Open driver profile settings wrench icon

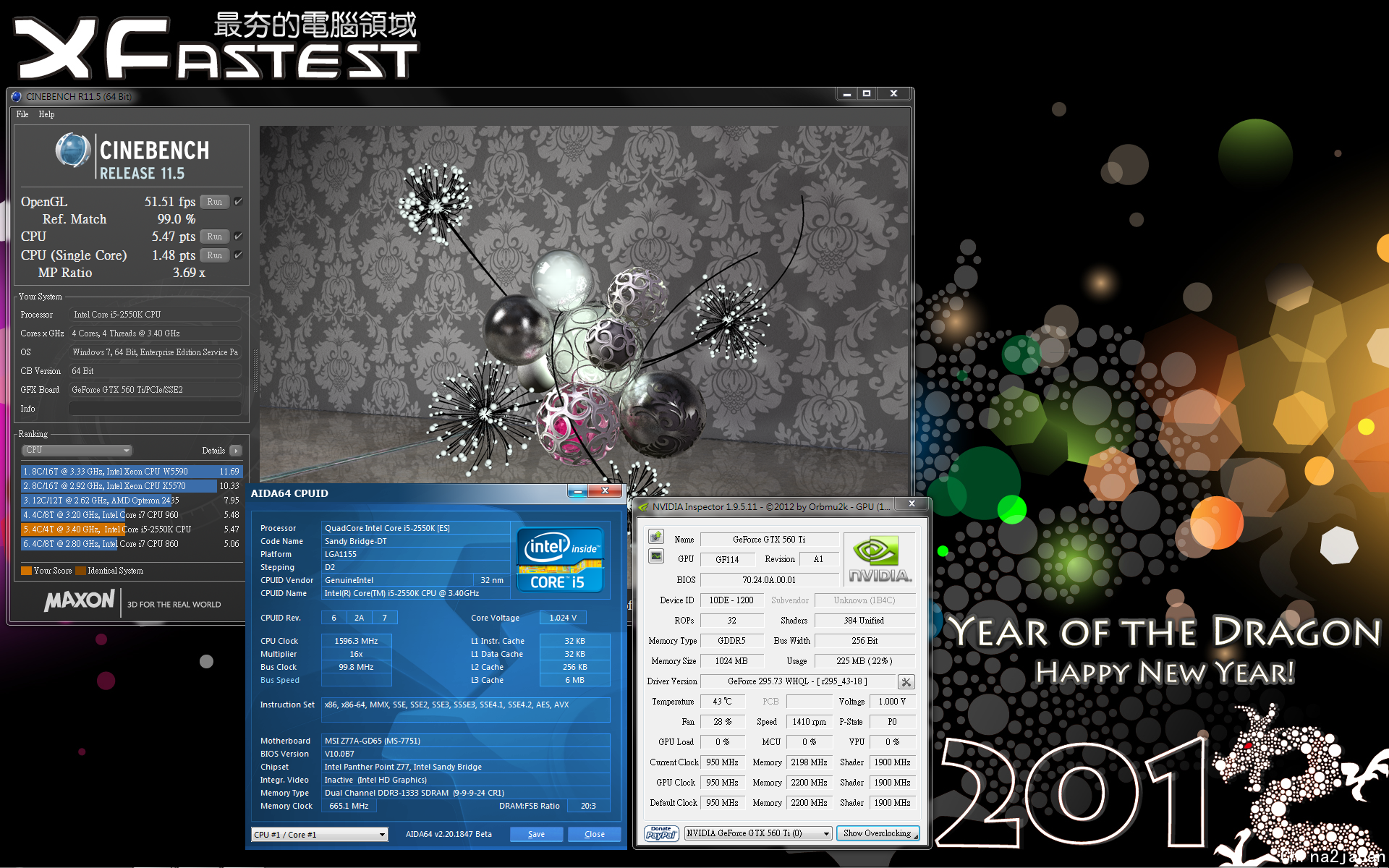[906, 681]
